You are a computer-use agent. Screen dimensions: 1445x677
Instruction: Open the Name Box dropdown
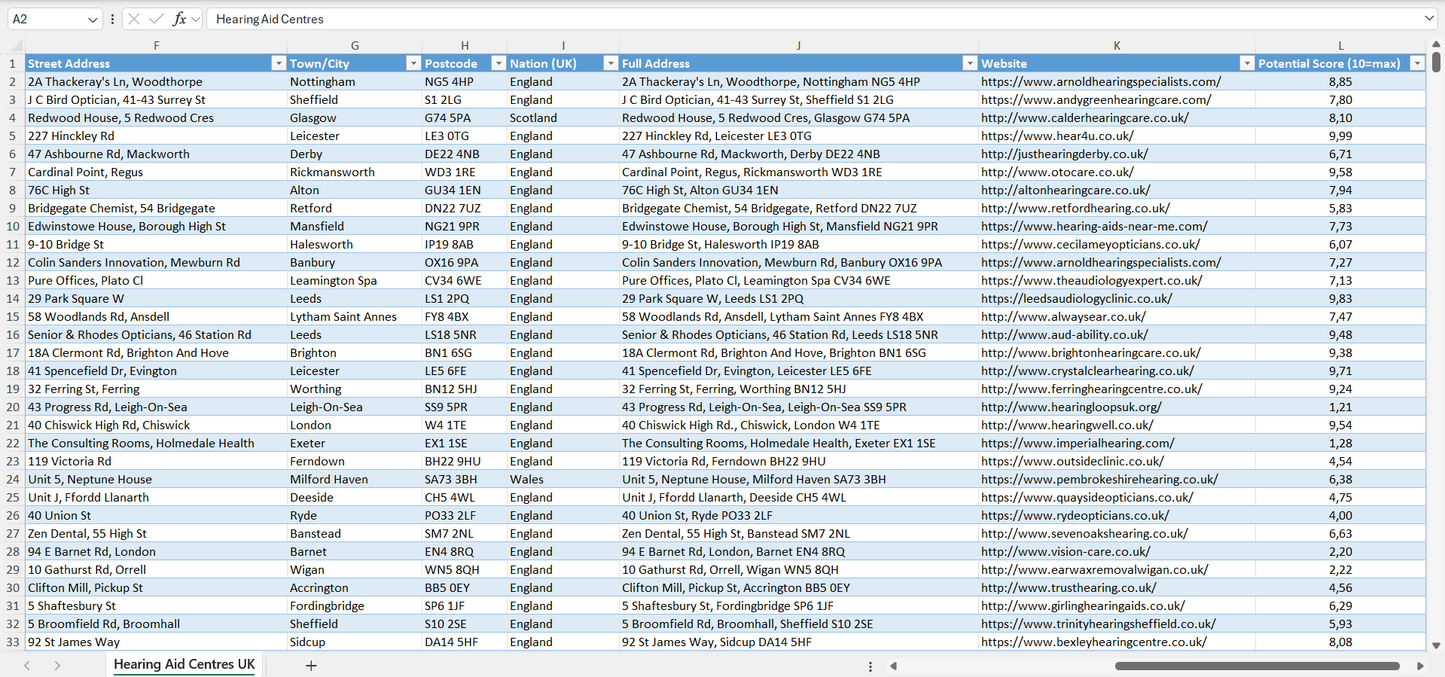(95, 18)
